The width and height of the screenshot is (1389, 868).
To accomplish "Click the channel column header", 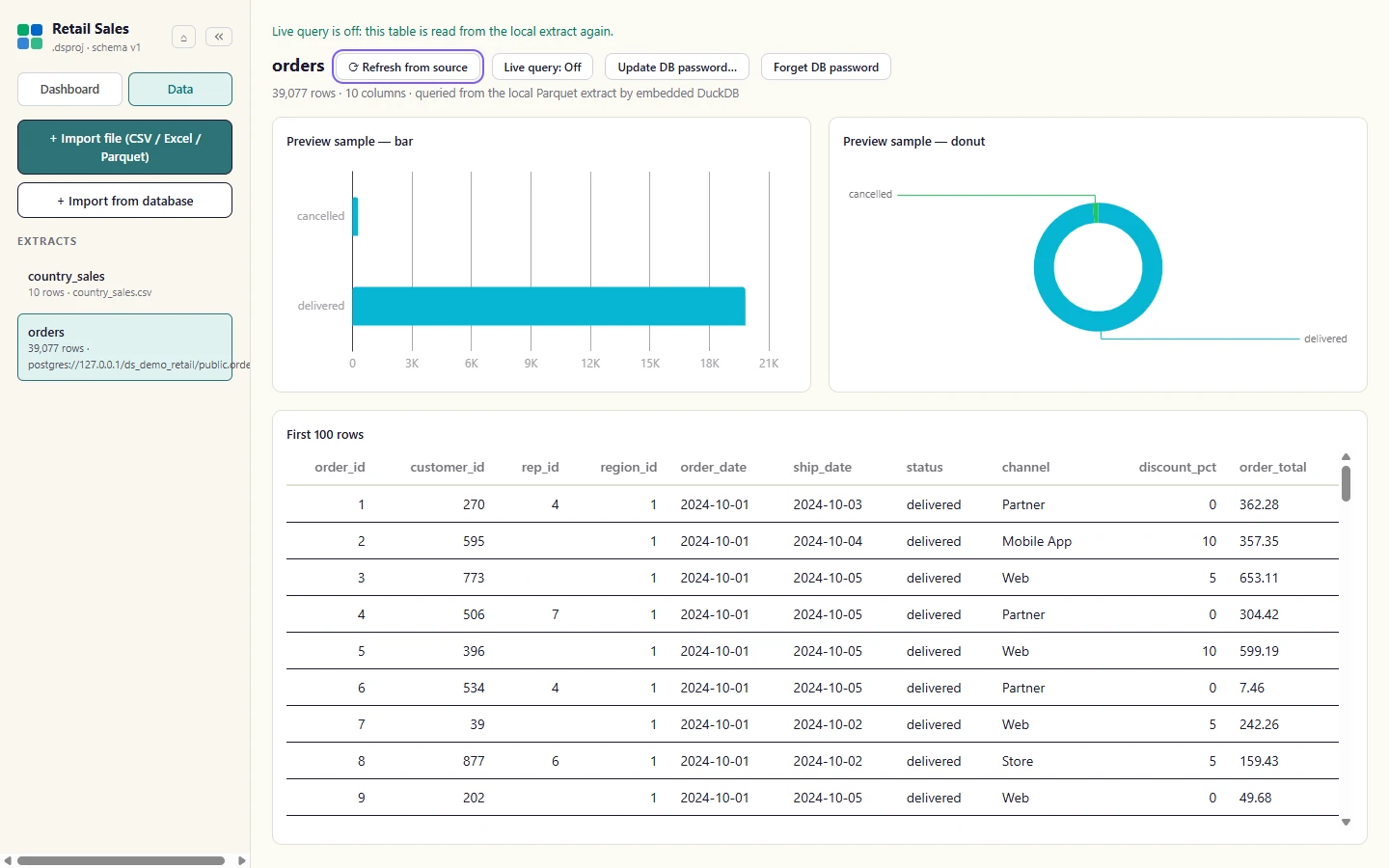I will coord(1025,467).
